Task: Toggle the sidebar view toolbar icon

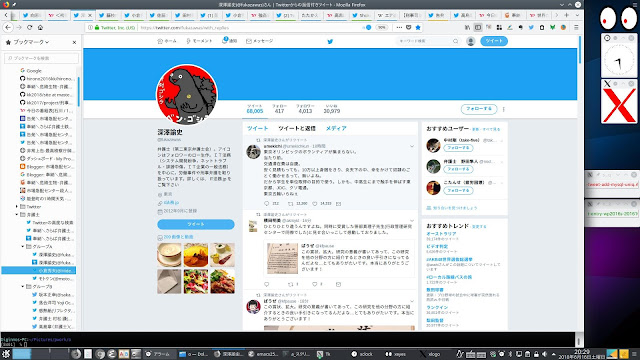Action: coord(478,27)
